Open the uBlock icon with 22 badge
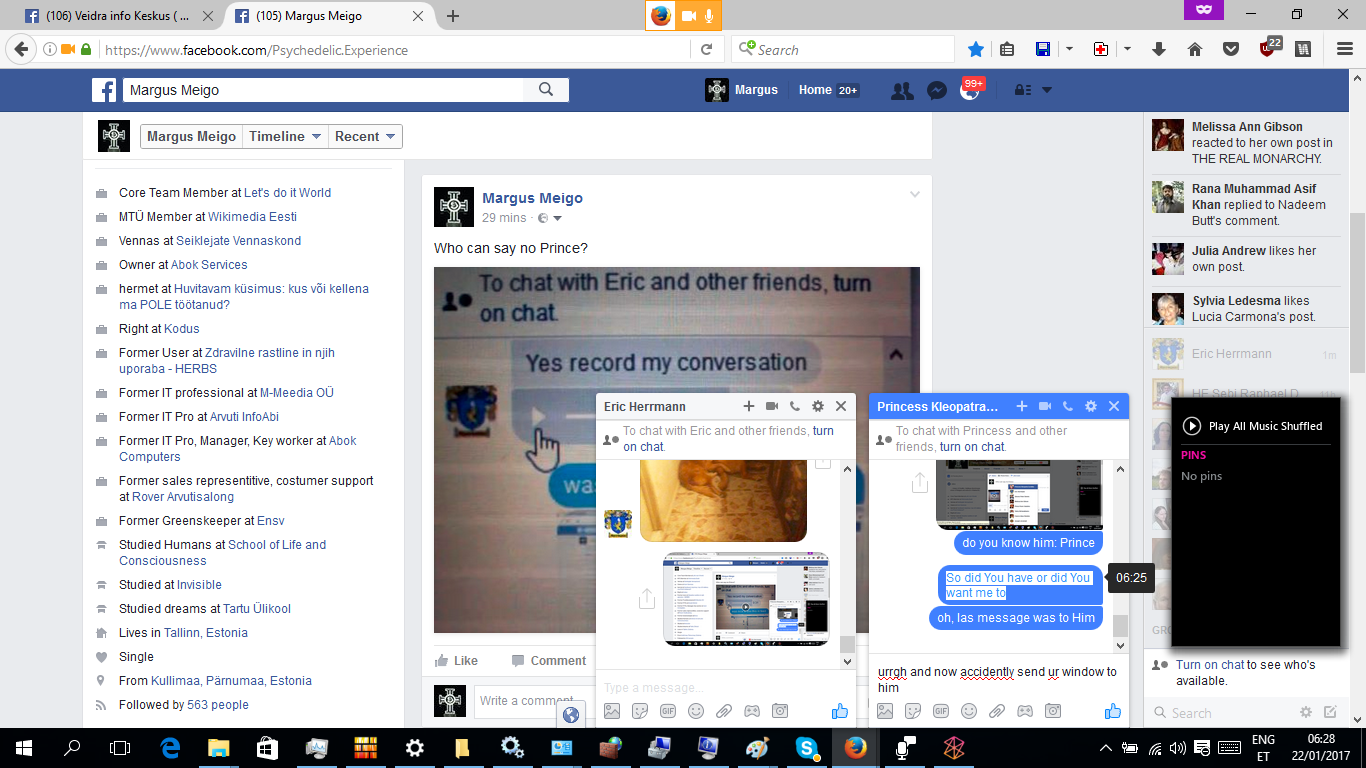This screenshot has height=768, width=1366. (1269, 48)
